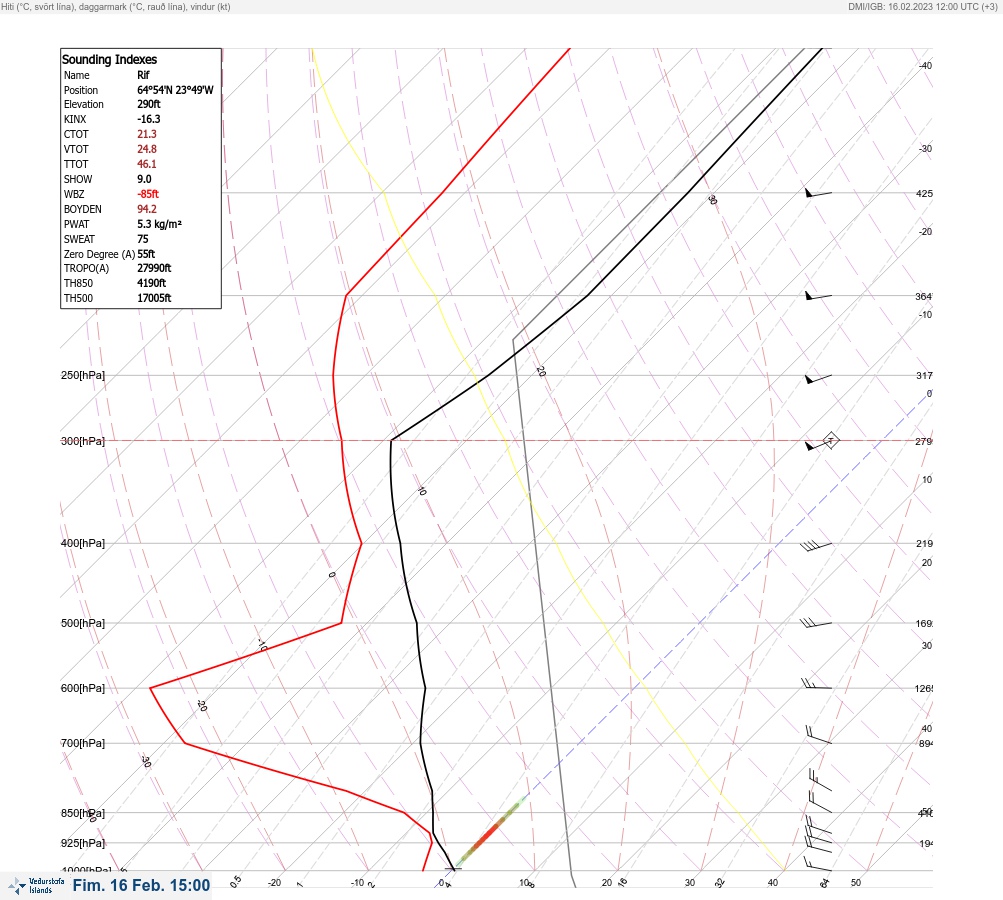
Task: Click the CTOT value 21.3
Action: [x=146, y=134]
